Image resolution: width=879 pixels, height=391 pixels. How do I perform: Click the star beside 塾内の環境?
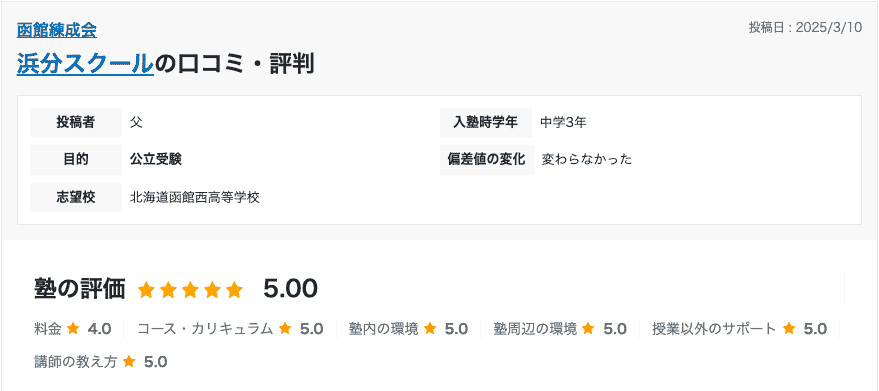pyautogui.click(x=430, y=329)
